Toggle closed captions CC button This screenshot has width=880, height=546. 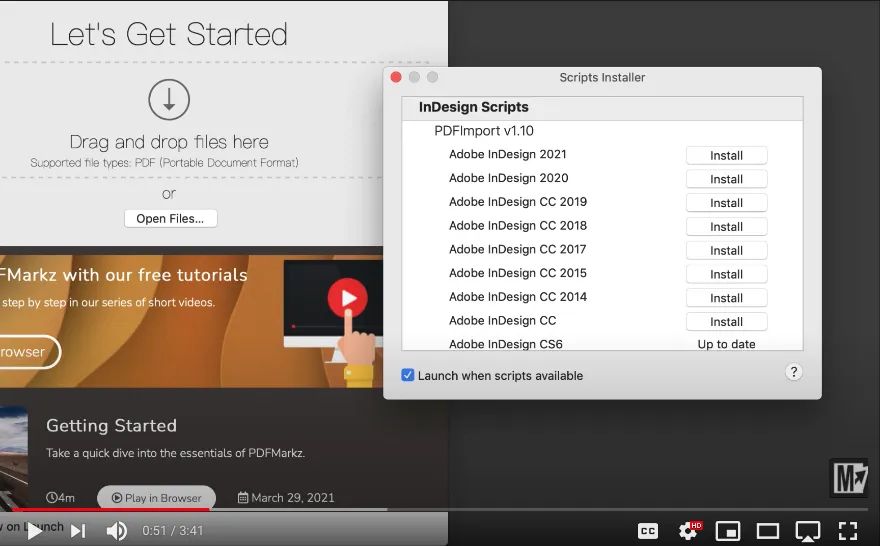(x=648, y=531)
